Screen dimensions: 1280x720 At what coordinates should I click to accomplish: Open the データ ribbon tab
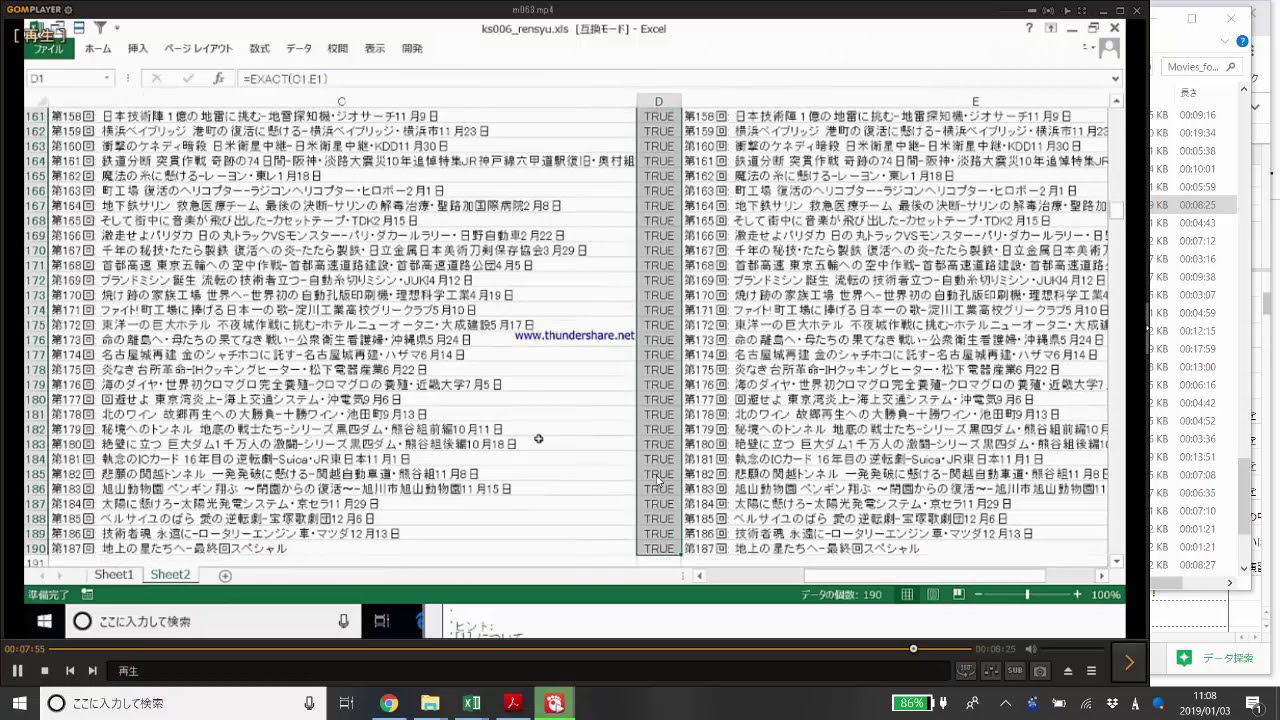tap(298, 48)
